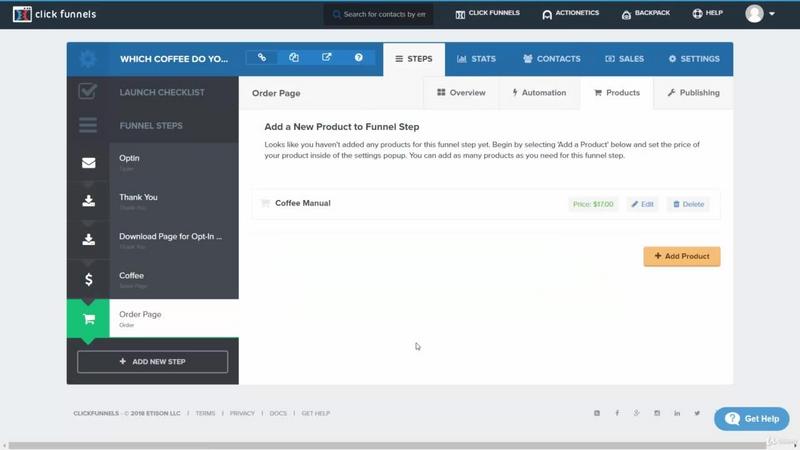This screenshot has height=450, width=800.
Task: Open the Get Help footer link
Action: pyautogui.click(x=315, y=413)
